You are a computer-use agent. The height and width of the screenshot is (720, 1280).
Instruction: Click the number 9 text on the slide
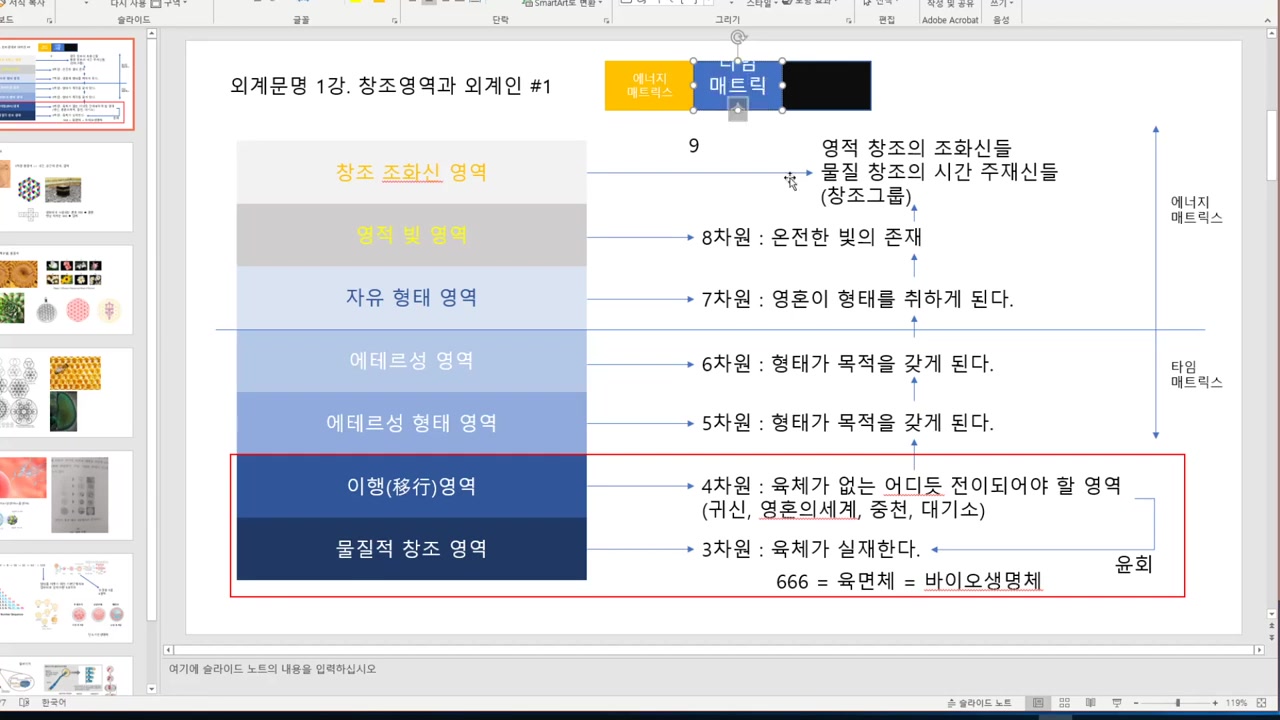click(x=694, y=146)
